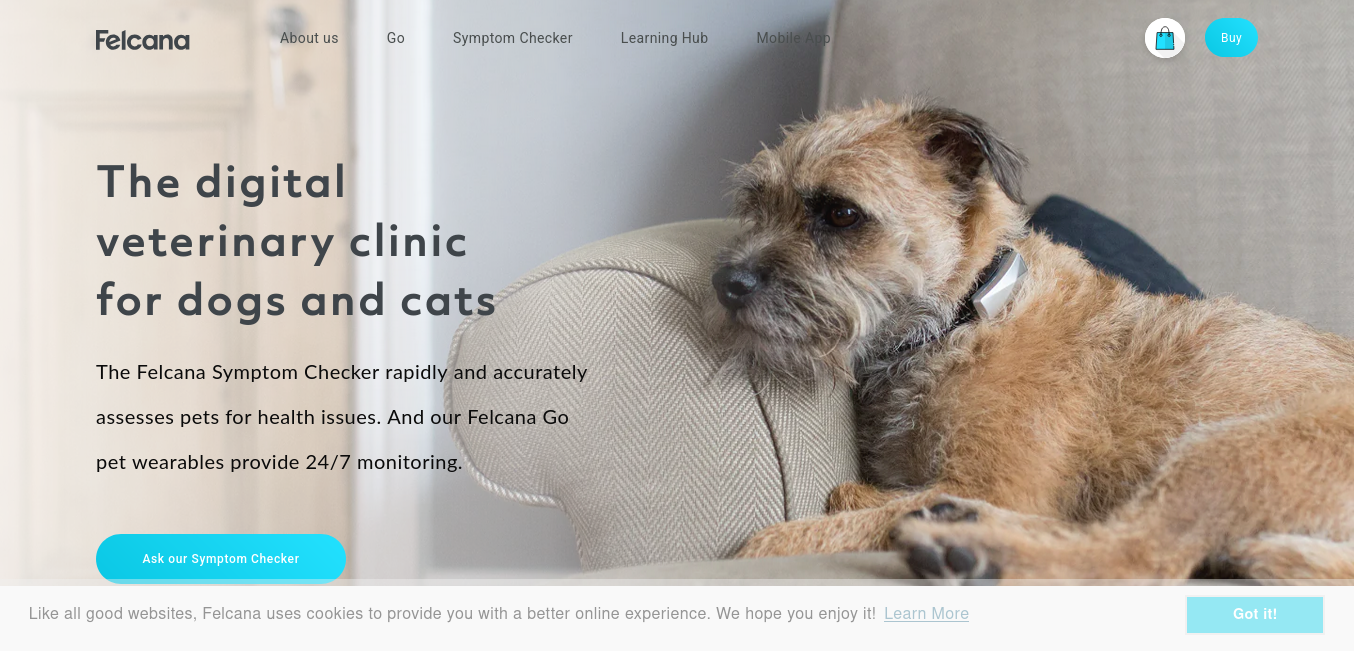
Task: Open the About us menu item
Action: coord(309,38)
